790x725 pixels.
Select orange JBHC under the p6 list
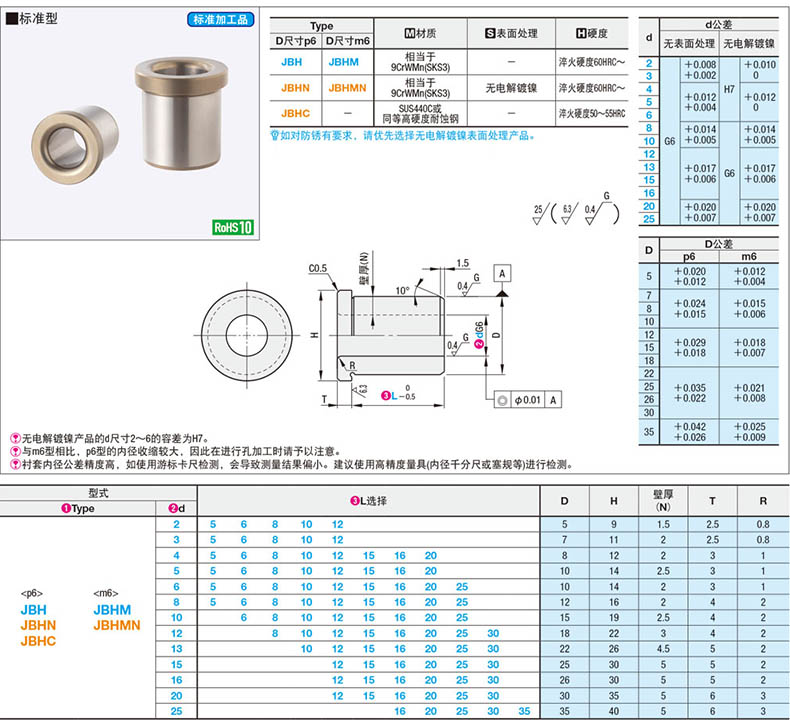pyautogui.click(x=38, y=641)
